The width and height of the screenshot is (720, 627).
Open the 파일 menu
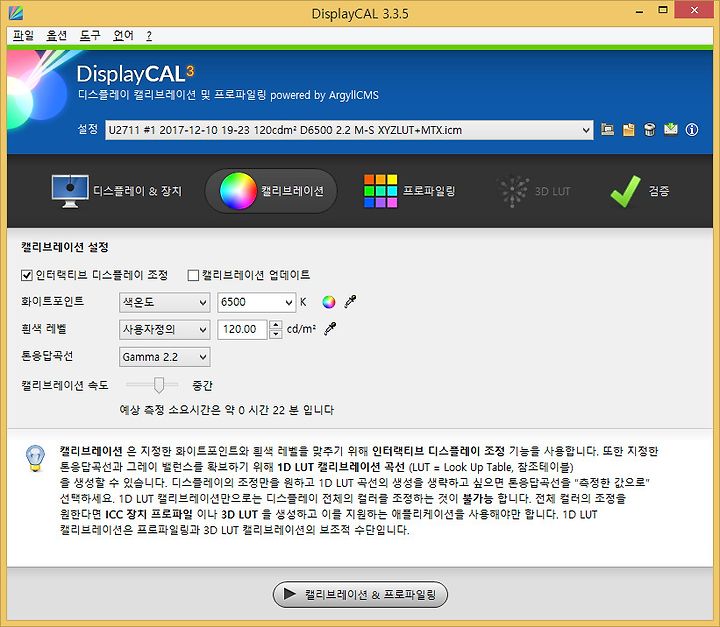[x=23, y=35]
